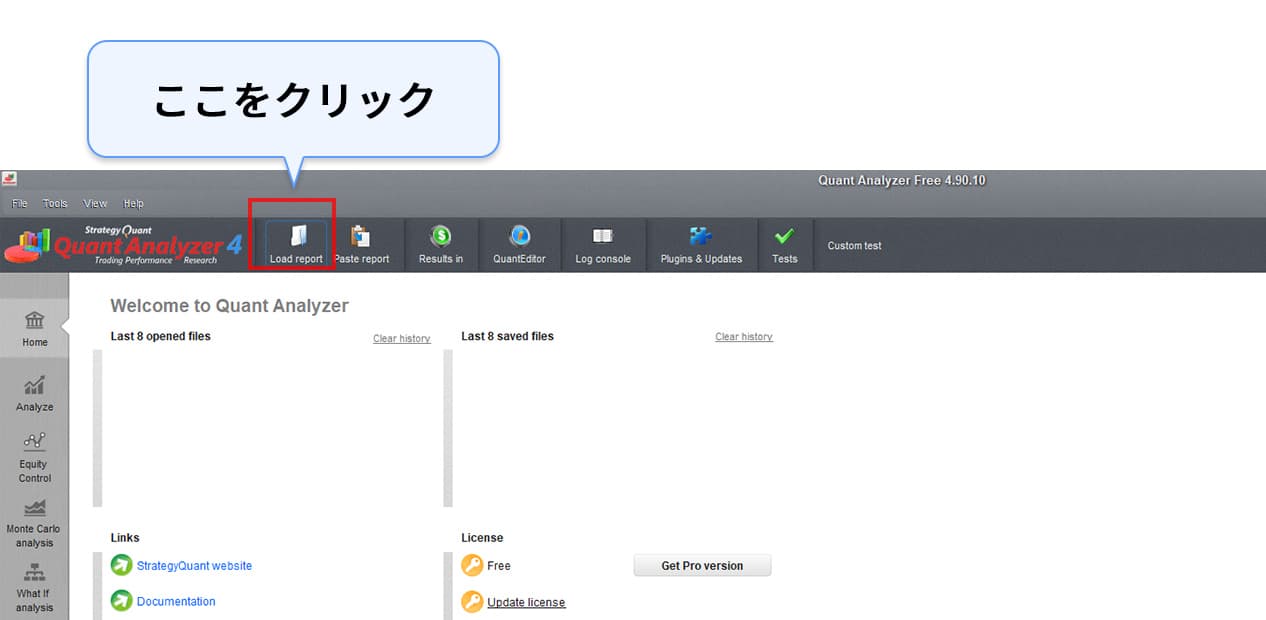Open Monte Carlo analysis in sidebar
This screenshot has width=1266, height=620.
pos(35,522)
